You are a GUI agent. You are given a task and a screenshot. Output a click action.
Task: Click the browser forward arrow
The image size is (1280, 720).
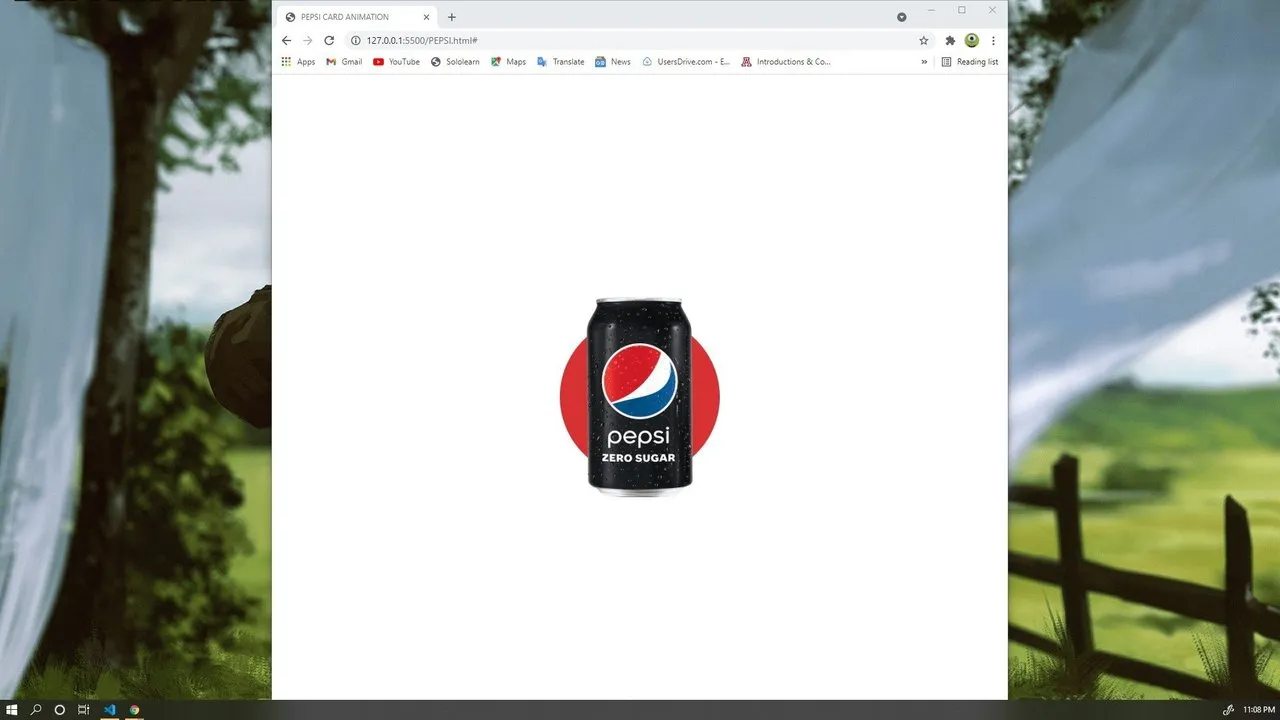(x=307, y=40)
